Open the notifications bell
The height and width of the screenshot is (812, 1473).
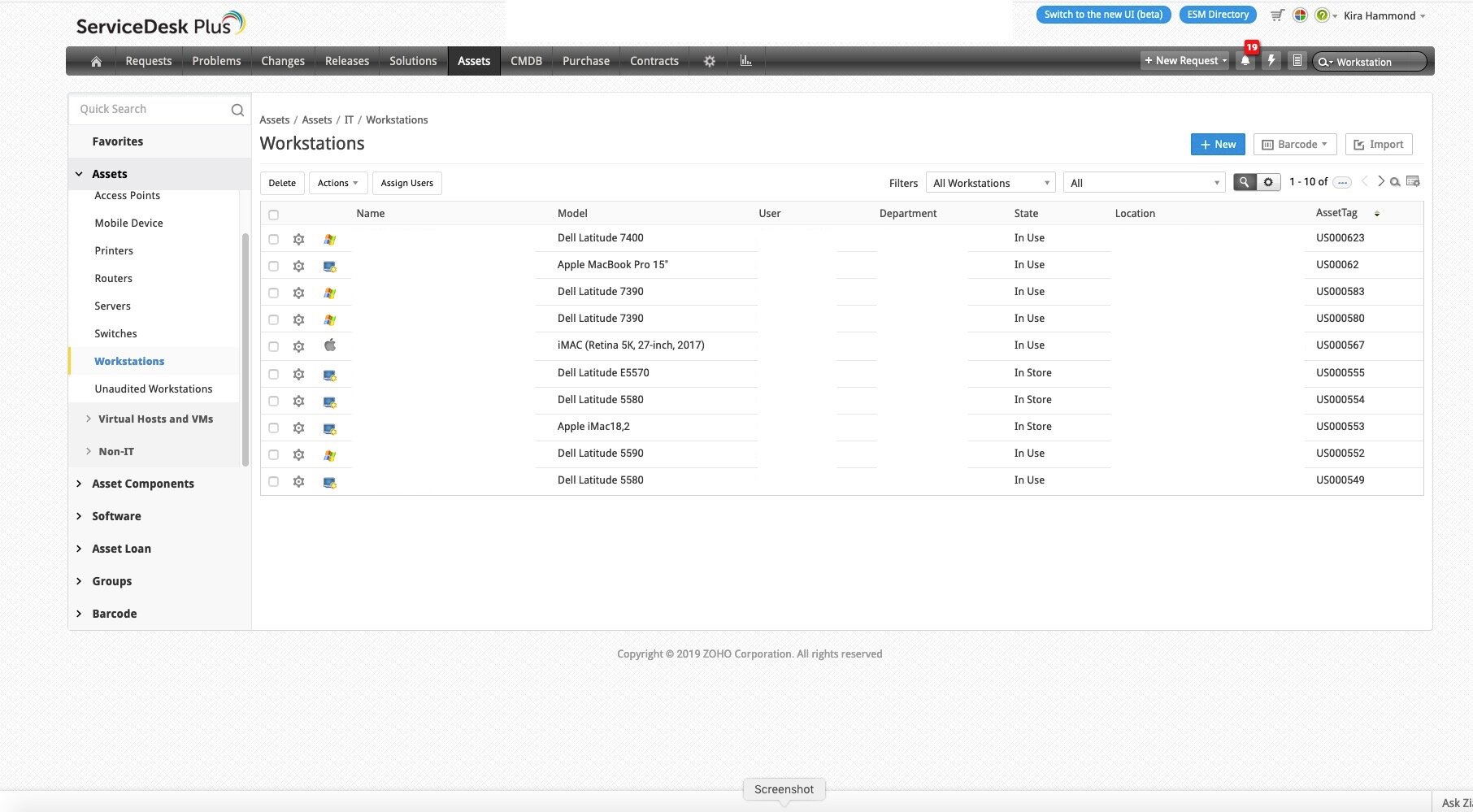tap(1245, 61)
